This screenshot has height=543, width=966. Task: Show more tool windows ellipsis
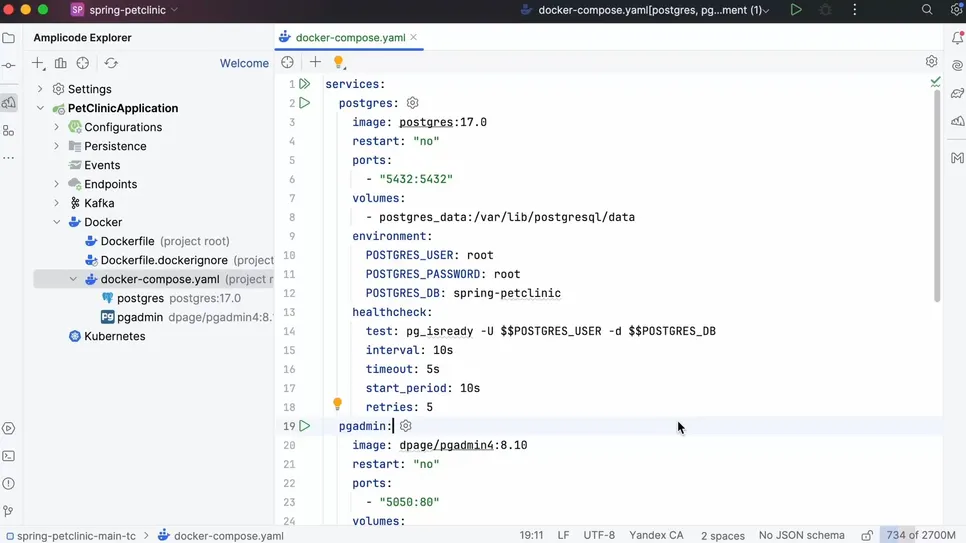9,158
